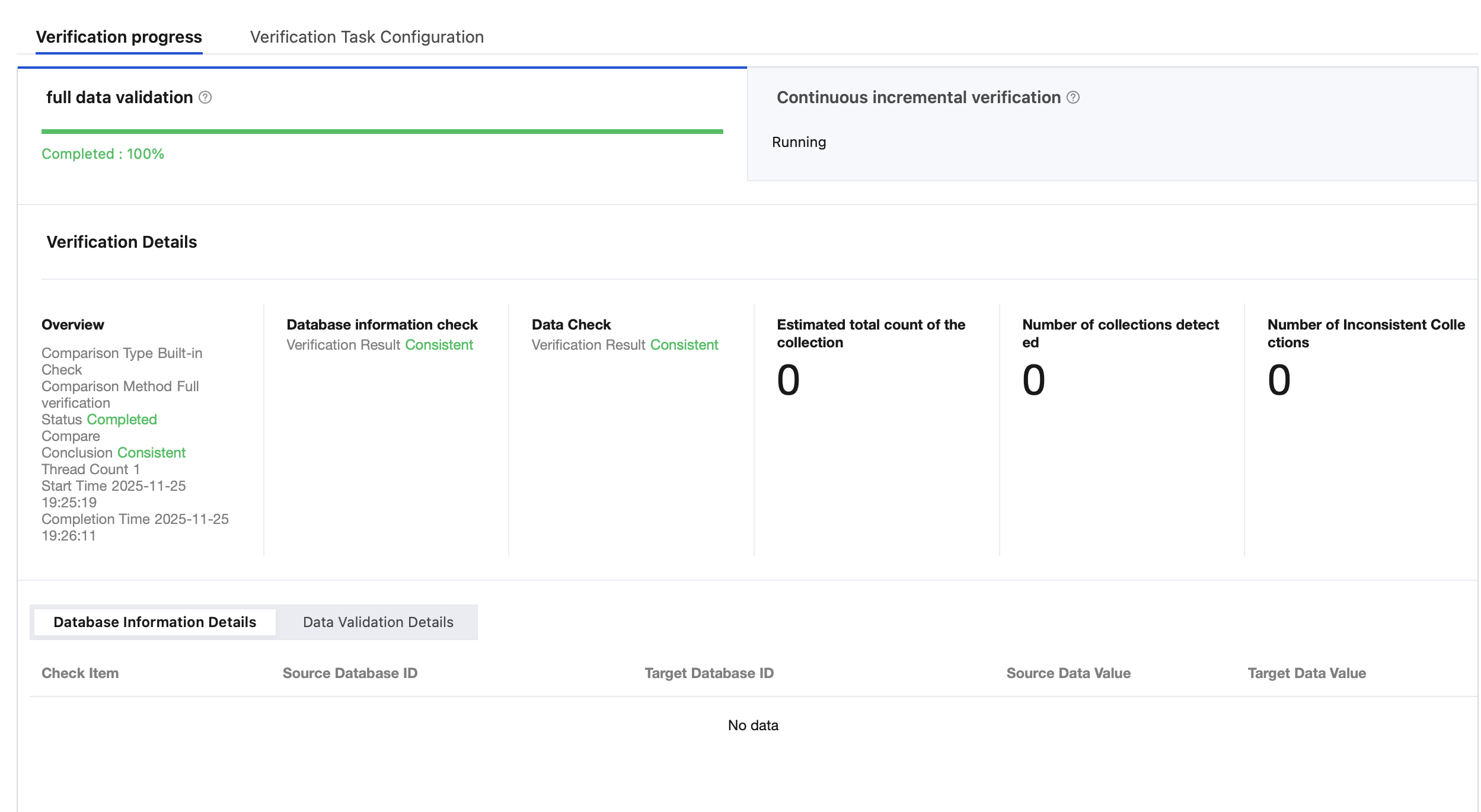Select the Verification progress tab
This screenshot has height=812, width=1481.
119,37
